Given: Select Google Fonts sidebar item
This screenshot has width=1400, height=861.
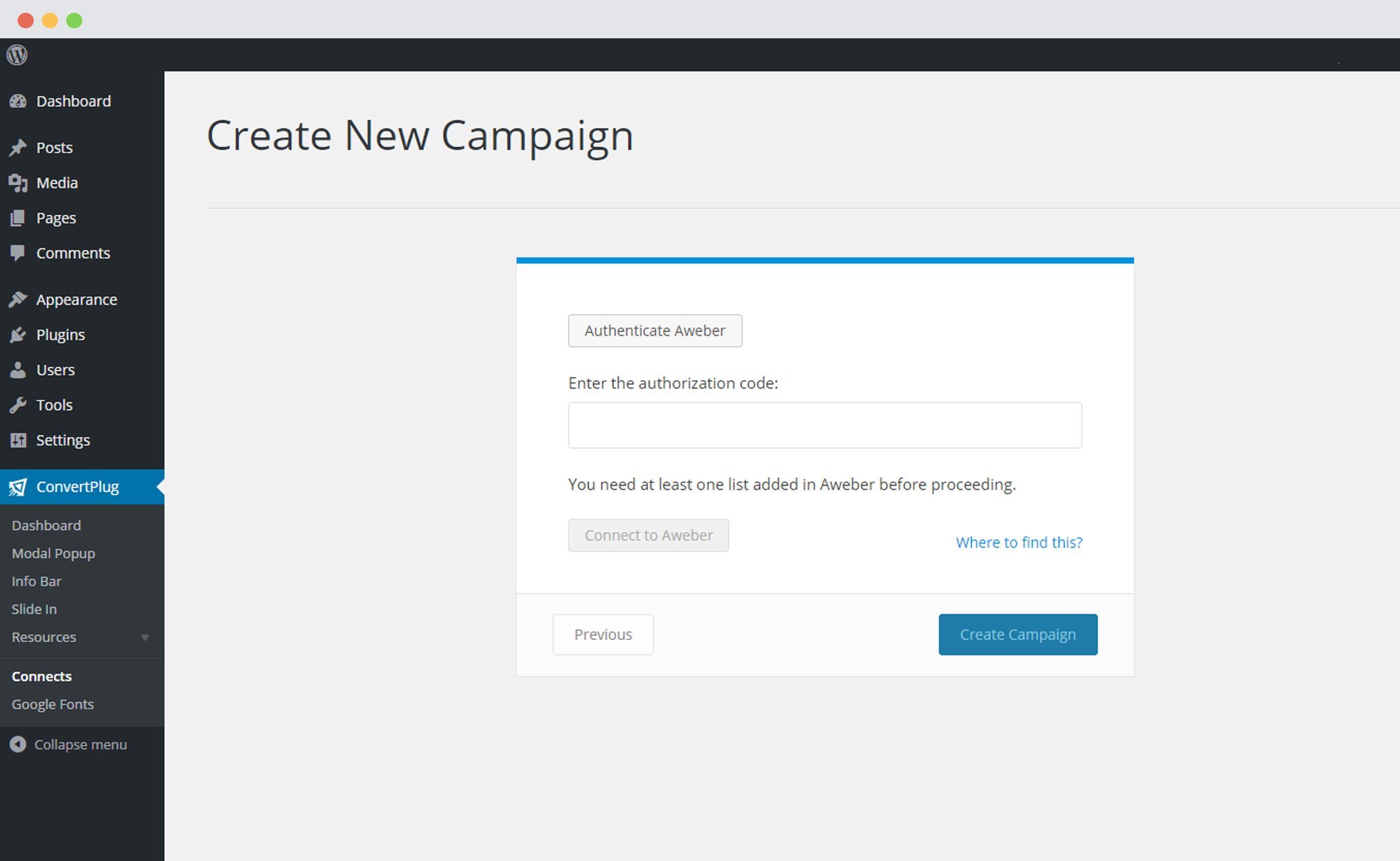Looking at the screenshot, I should 52,704.
